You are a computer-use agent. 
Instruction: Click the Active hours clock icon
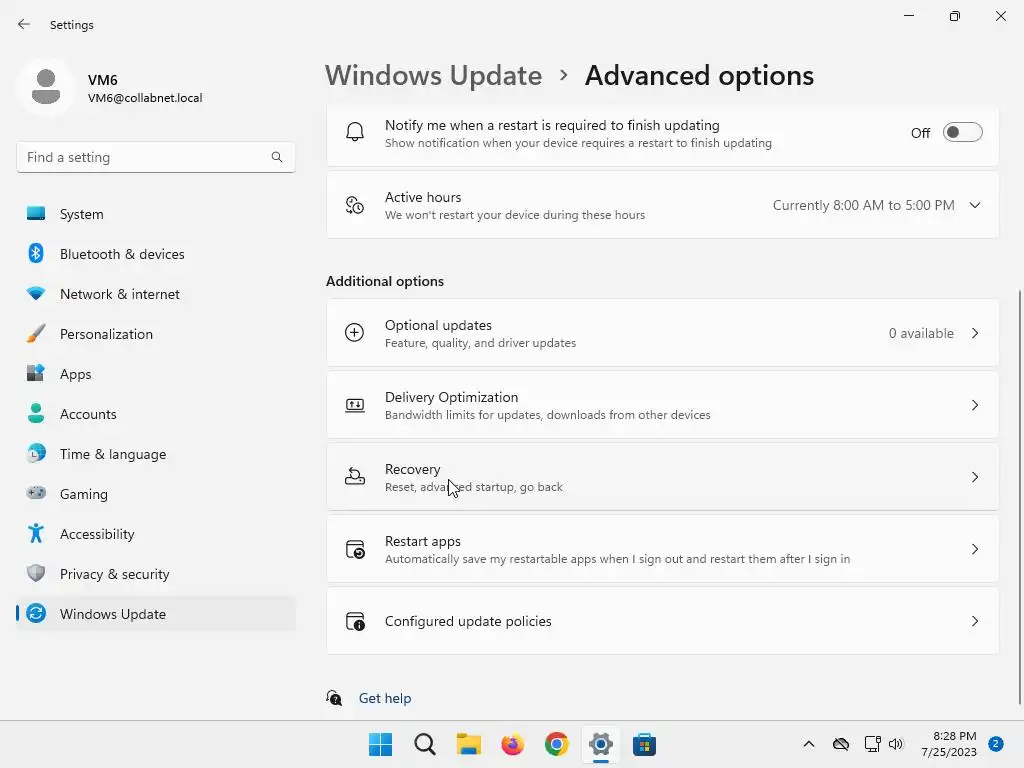click(355, 205)
